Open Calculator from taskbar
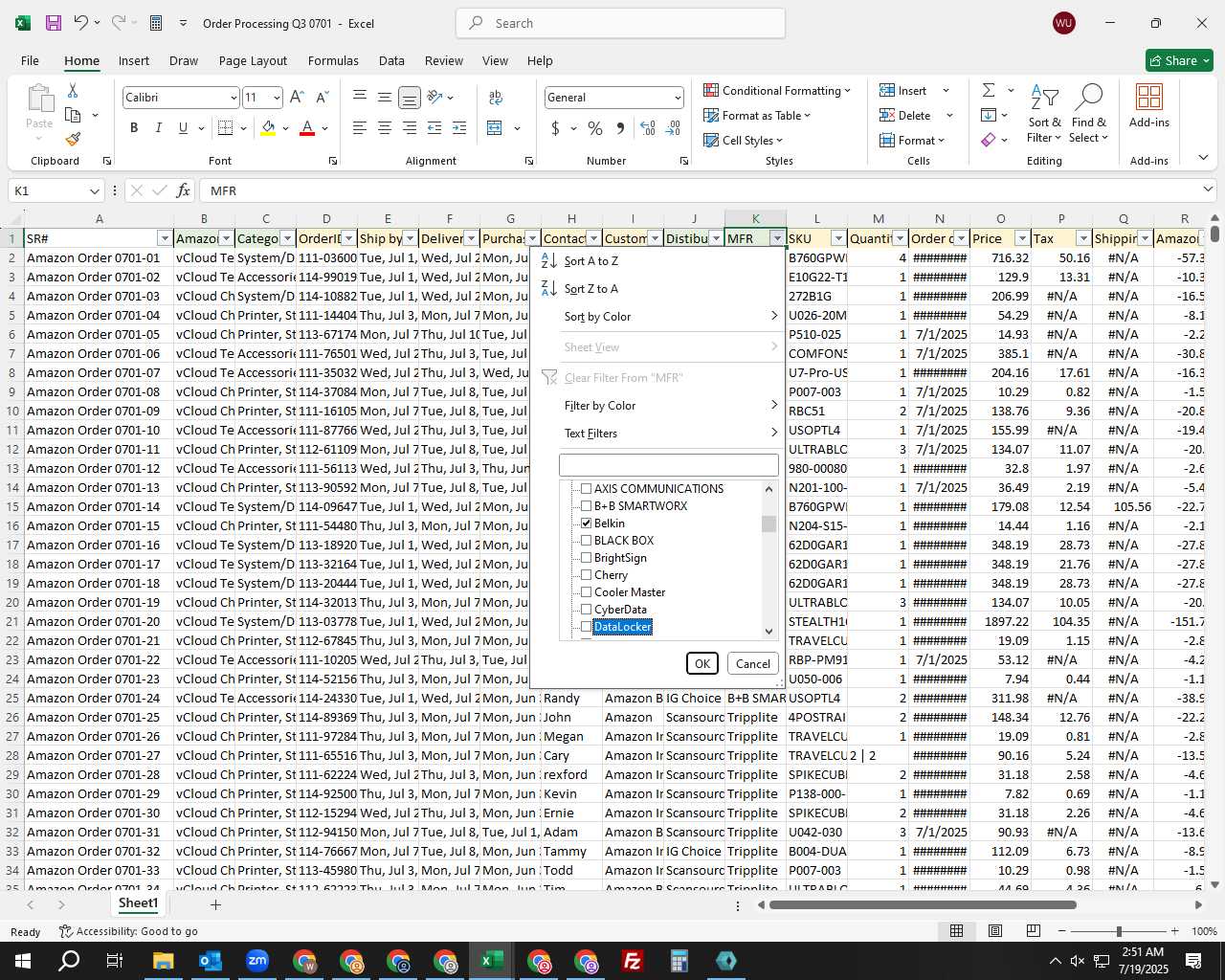The image size is (1225, 980). [x=679, y=960]
